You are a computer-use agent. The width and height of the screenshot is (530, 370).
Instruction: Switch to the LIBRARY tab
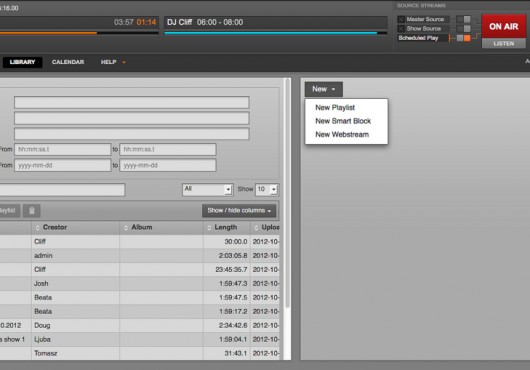(x=22, y=62)
